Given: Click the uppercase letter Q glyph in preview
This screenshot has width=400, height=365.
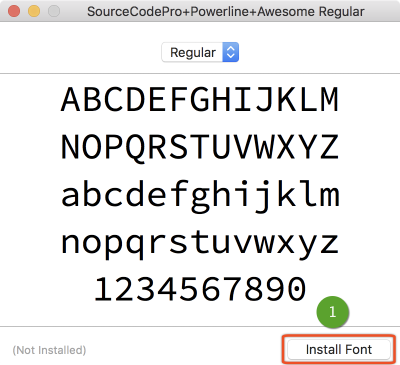Looking at the screenshot, I should (x=136, y=149).
